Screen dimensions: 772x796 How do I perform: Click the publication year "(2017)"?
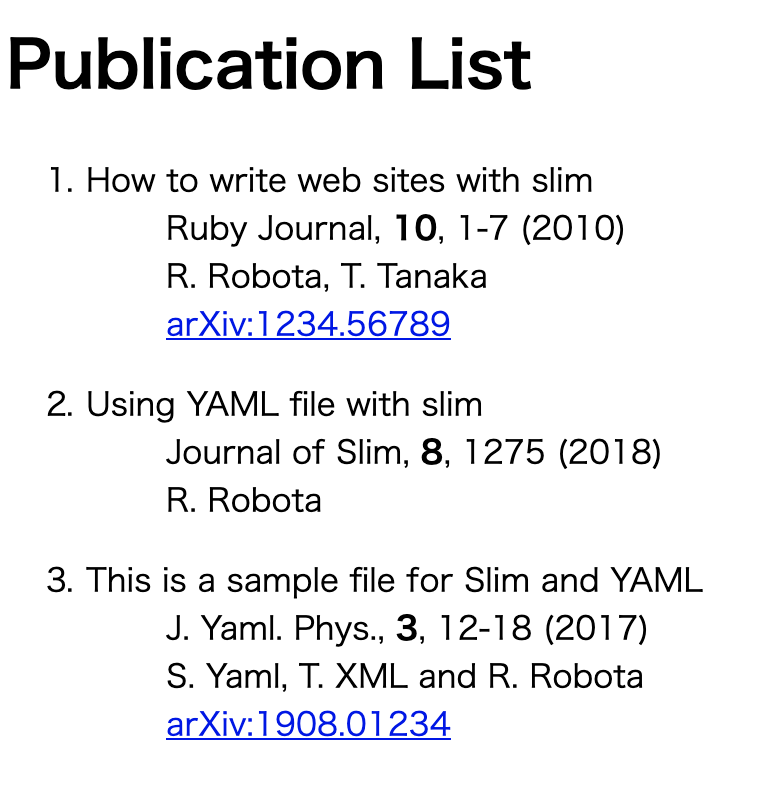[595, 629]
